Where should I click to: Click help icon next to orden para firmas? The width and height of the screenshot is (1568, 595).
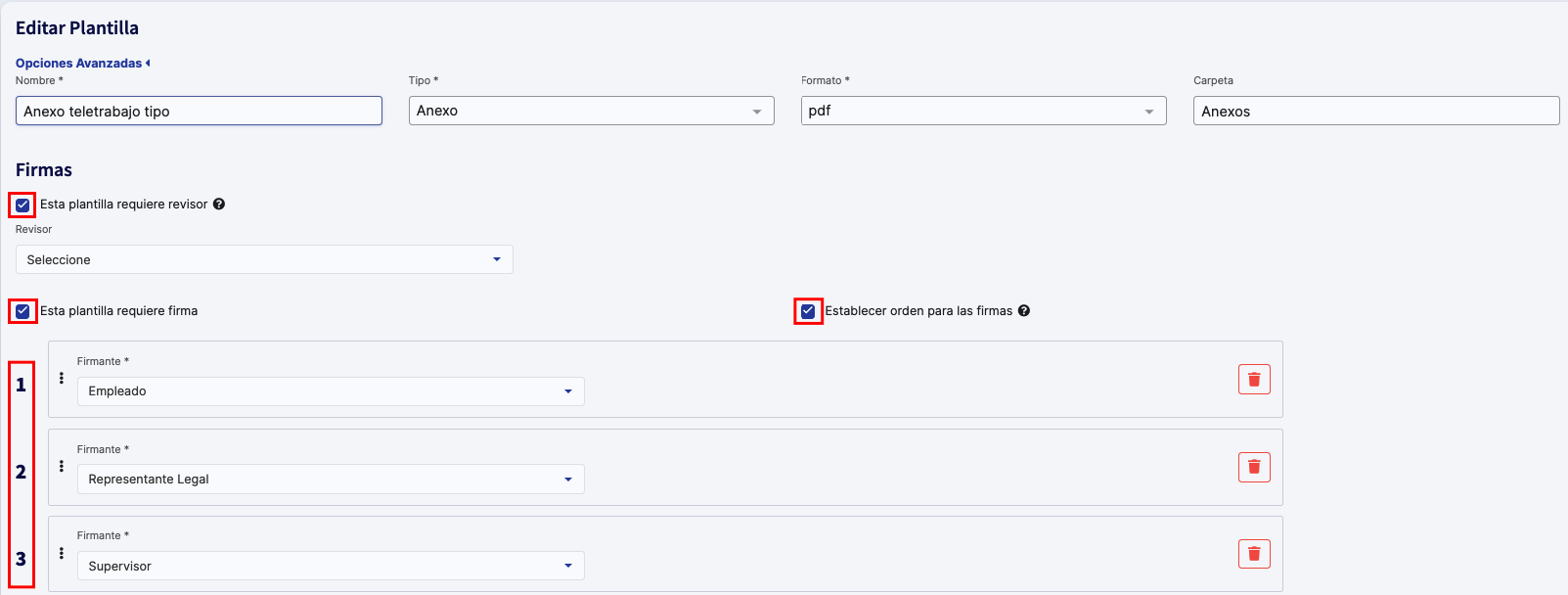click(x=1024, y=311)
